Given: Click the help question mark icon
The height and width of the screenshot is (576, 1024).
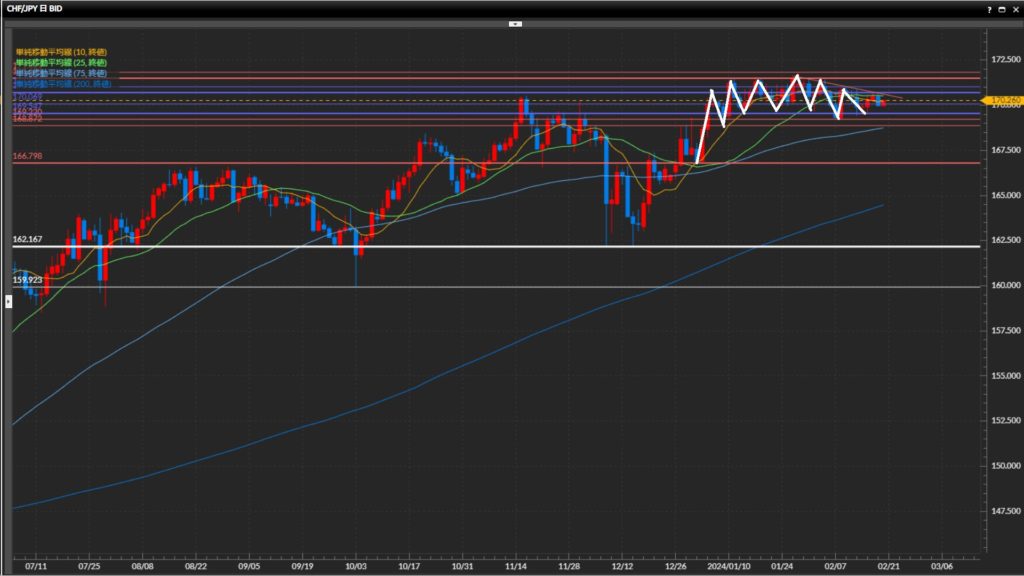Looking at the screenshot, I should [x=989, y=8].
